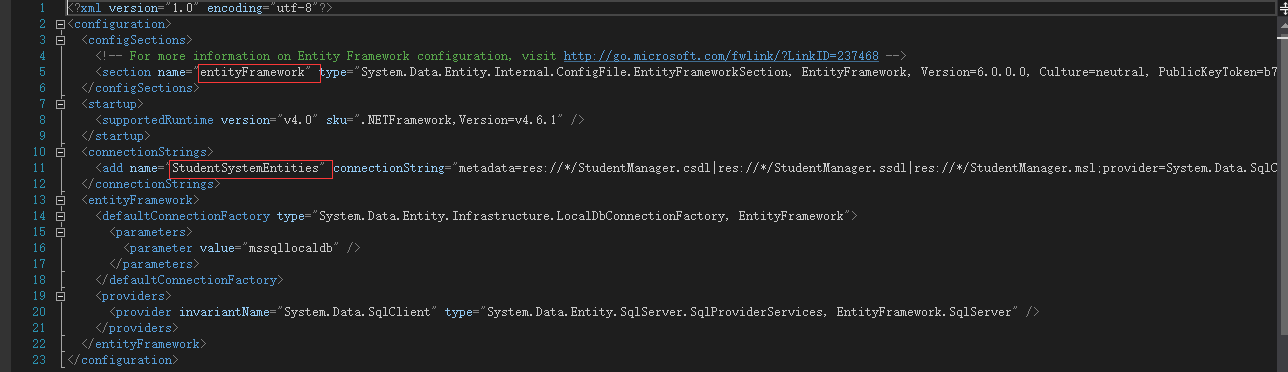Collapse the <startup> block
Image resolution: width=1288 pixels, height=372 pixels.
(x=60, y=104)
